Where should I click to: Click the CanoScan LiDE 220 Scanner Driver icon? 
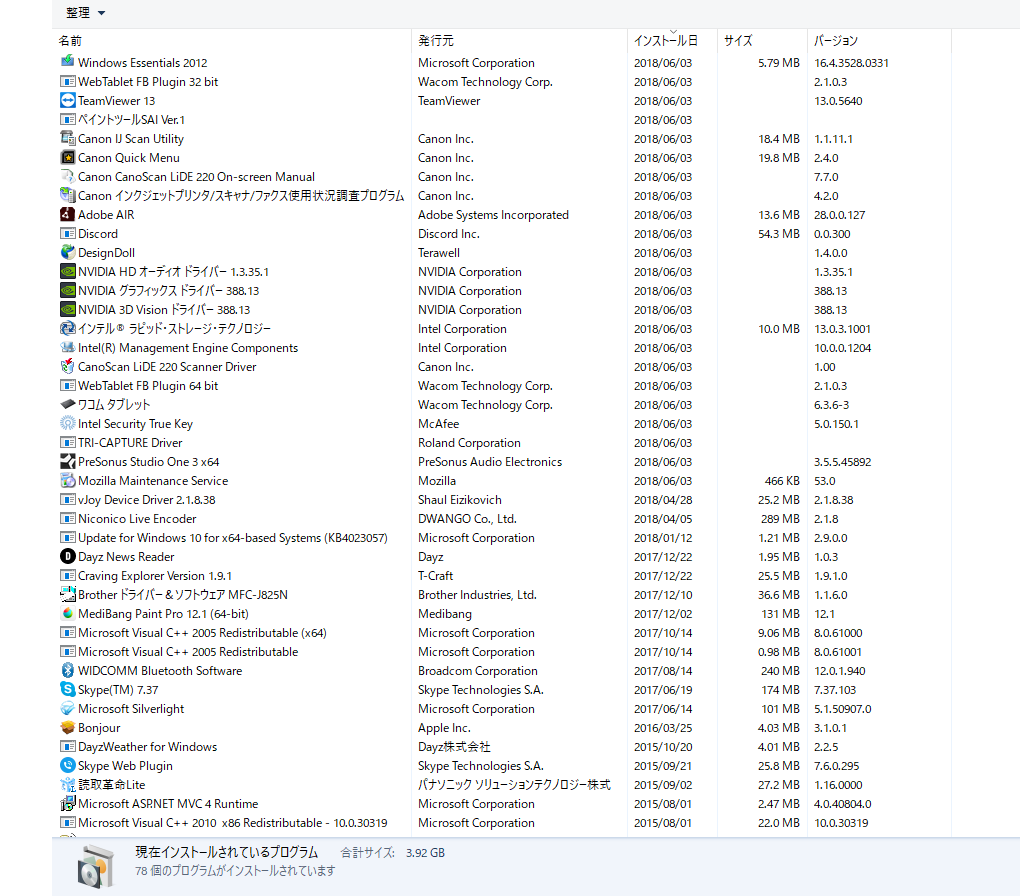click(x=68, y=366)
